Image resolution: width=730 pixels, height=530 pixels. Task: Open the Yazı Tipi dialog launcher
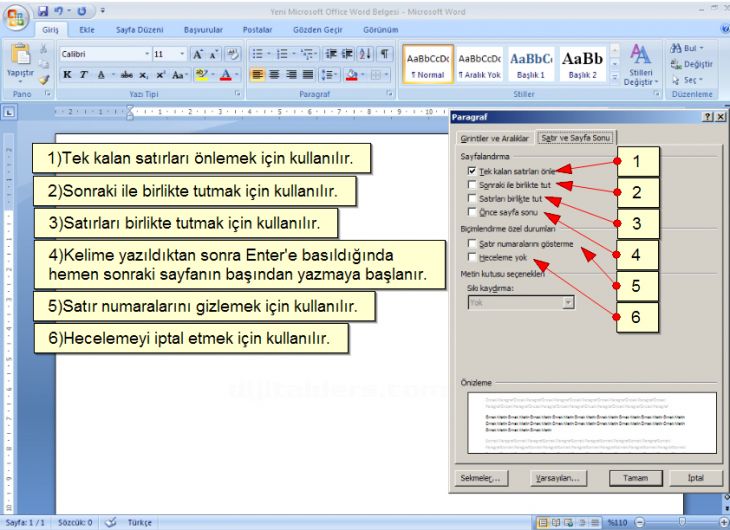[x=237, y=94]
